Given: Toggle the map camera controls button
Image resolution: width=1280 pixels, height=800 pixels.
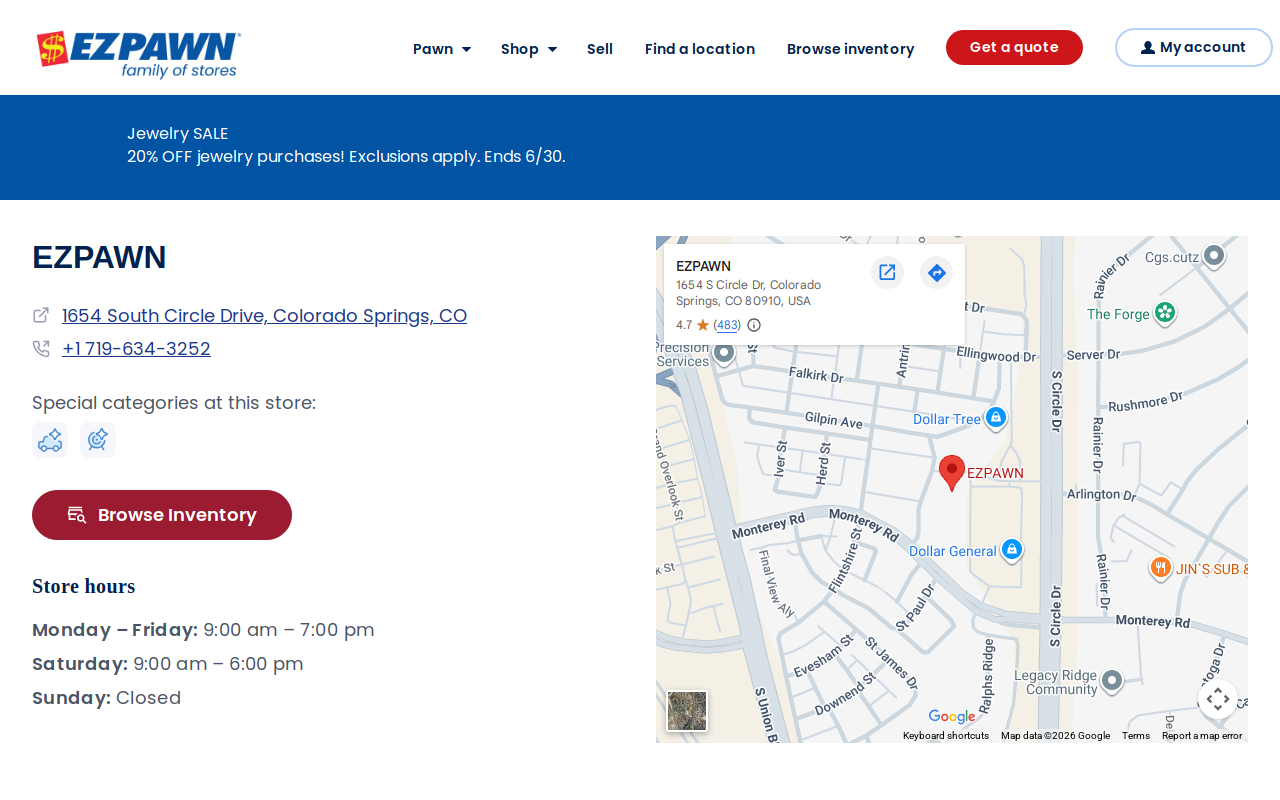Looking at the screenshot, I should [x=1217, y=699].
